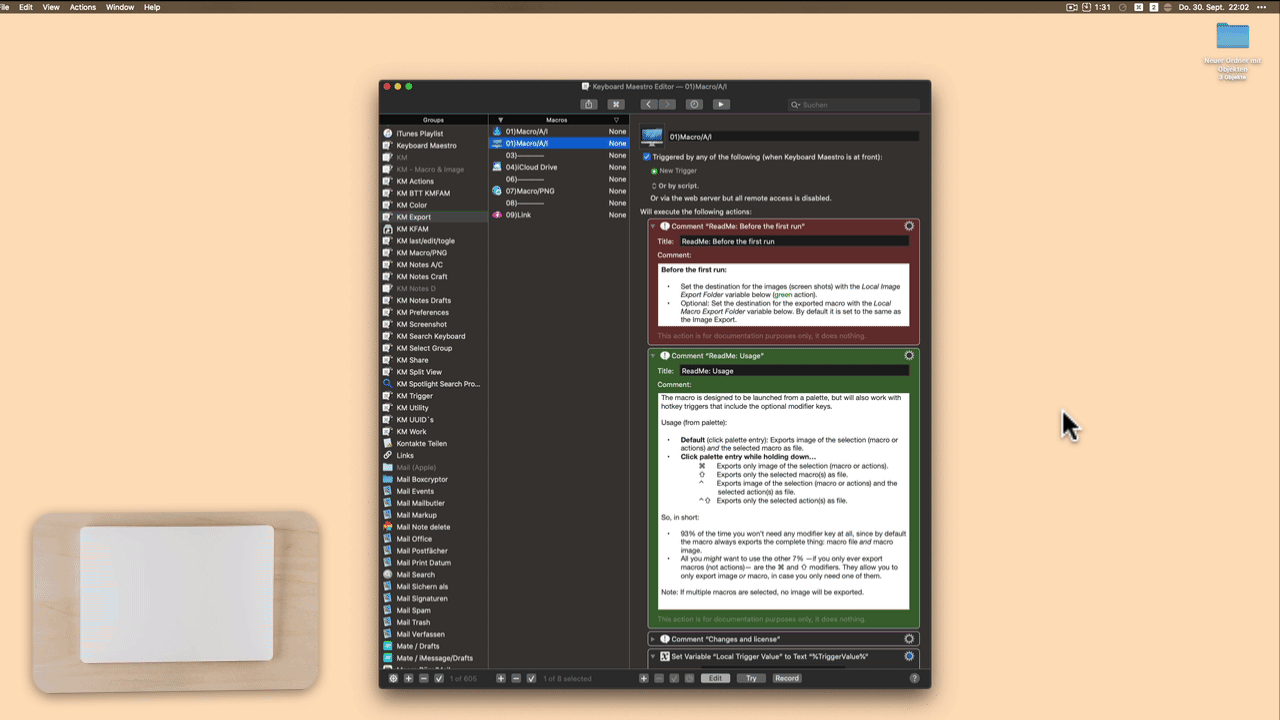The height and width of the screenshot is (720, 1280).
Task: Go back with the left arrow toolbar button
Action: tap(648, 104)
